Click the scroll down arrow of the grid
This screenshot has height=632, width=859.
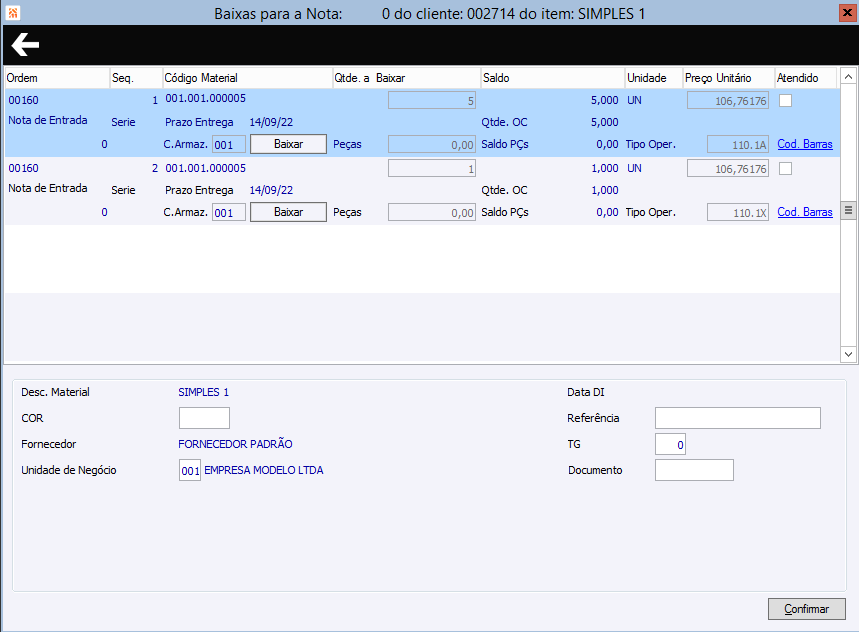(x=848, y=354)
